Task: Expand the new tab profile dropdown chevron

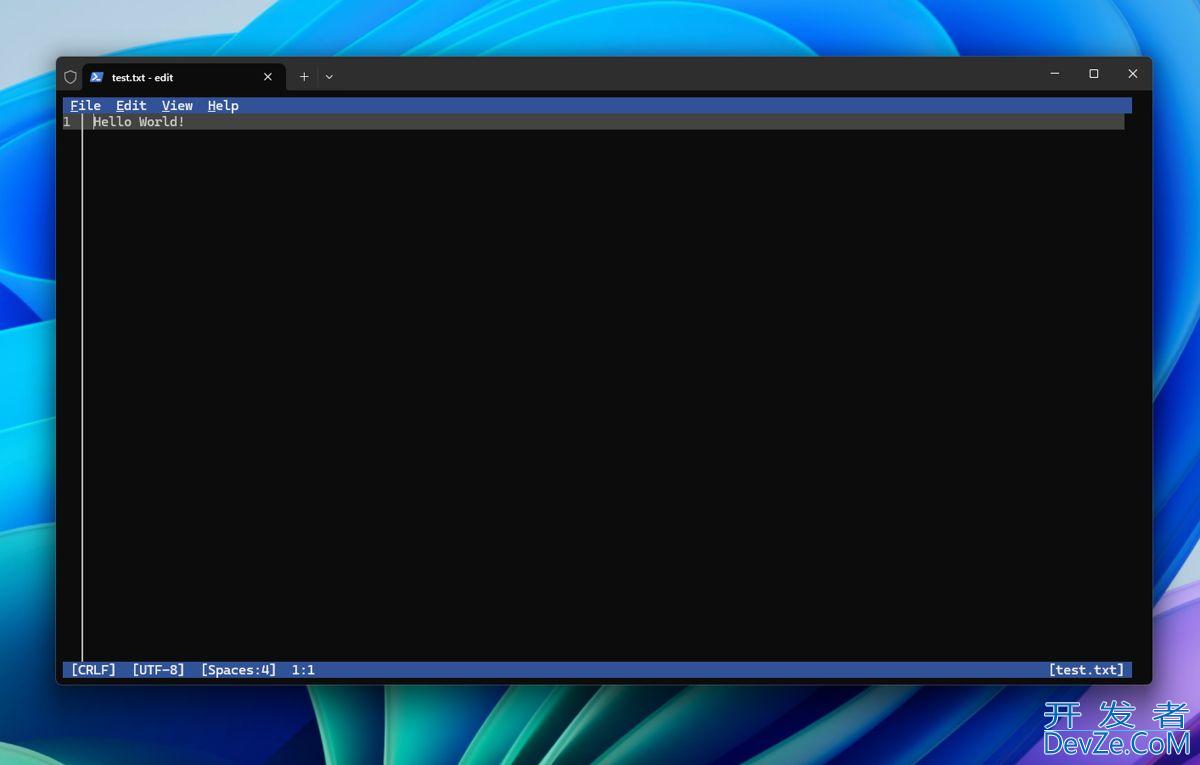Action: tap(329, 77)
